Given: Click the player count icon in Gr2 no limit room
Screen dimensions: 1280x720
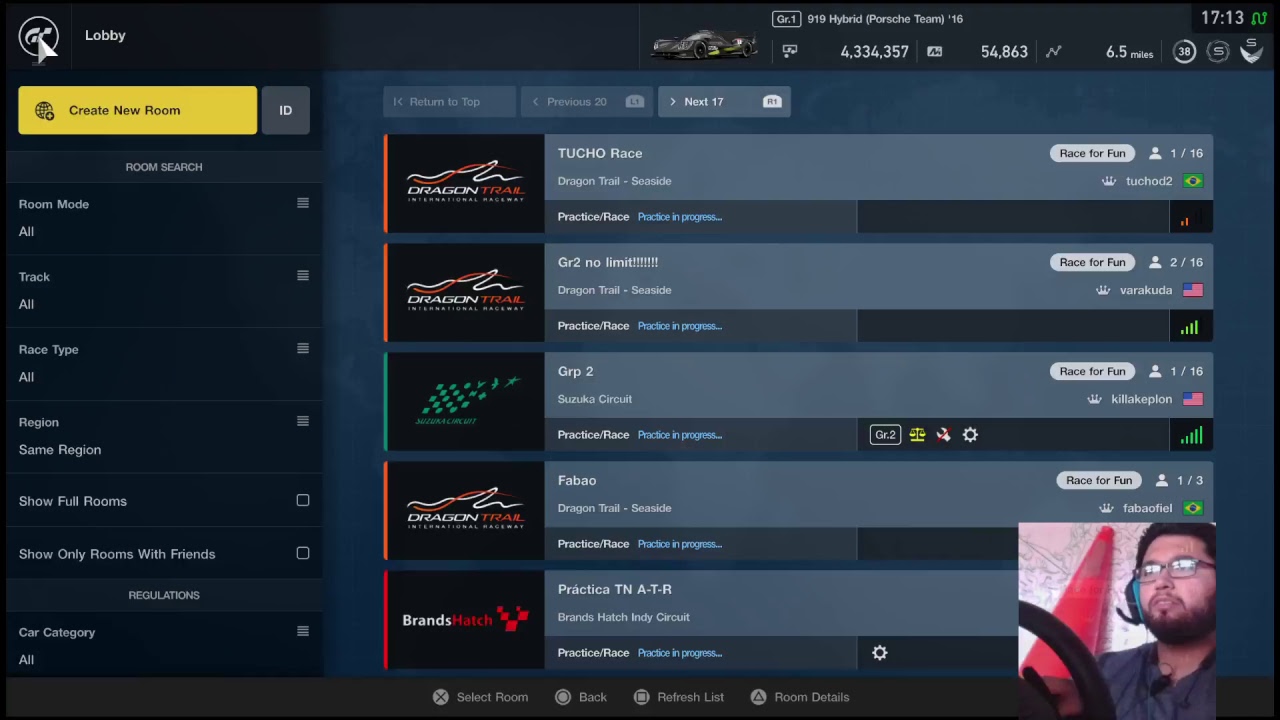Looking at the screenshot, I should (1155, 262).
